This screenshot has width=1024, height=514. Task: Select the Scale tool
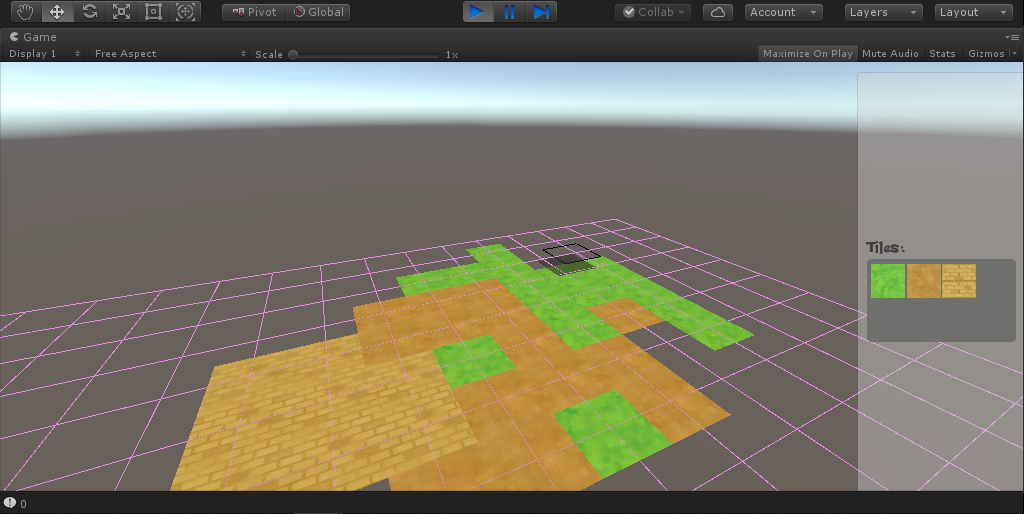point(121,12)
